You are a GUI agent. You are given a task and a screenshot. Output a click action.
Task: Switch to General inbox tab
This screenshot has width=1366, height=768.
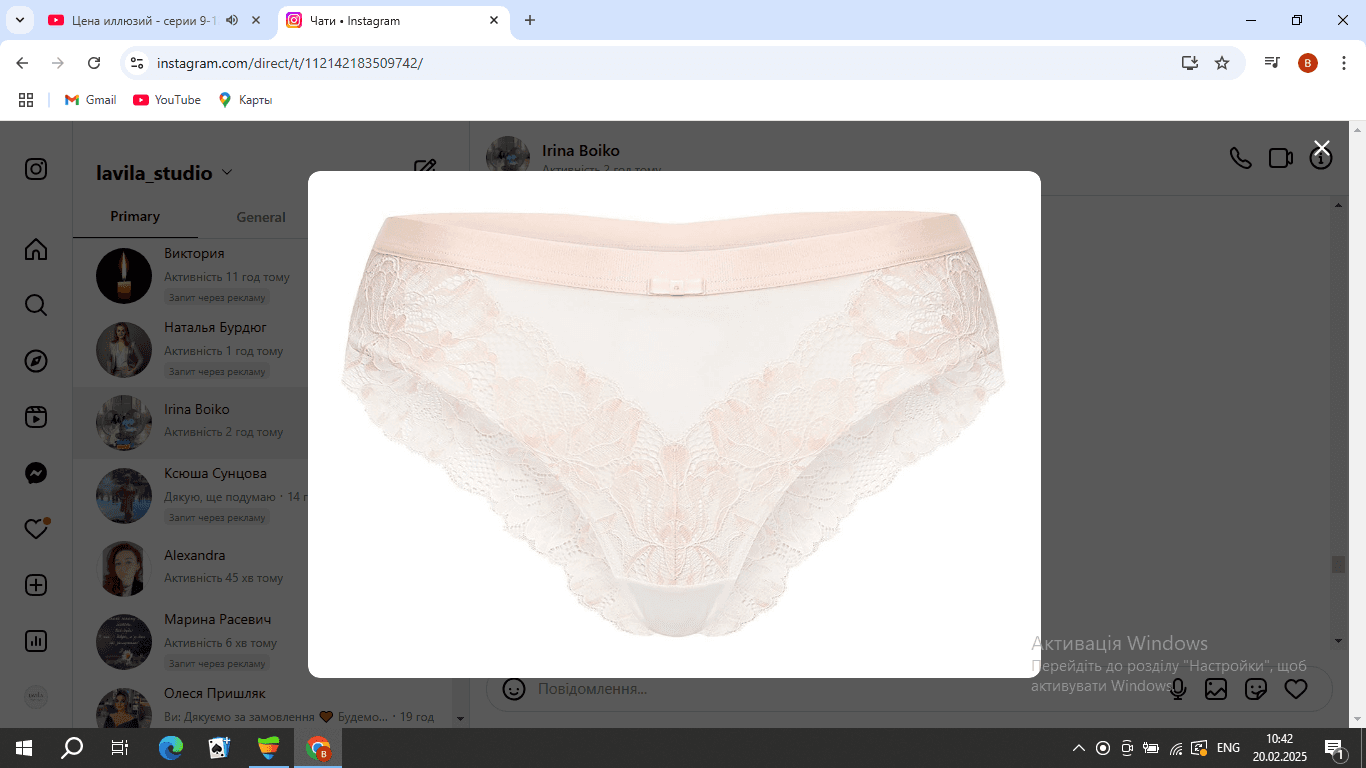point(261,217)
